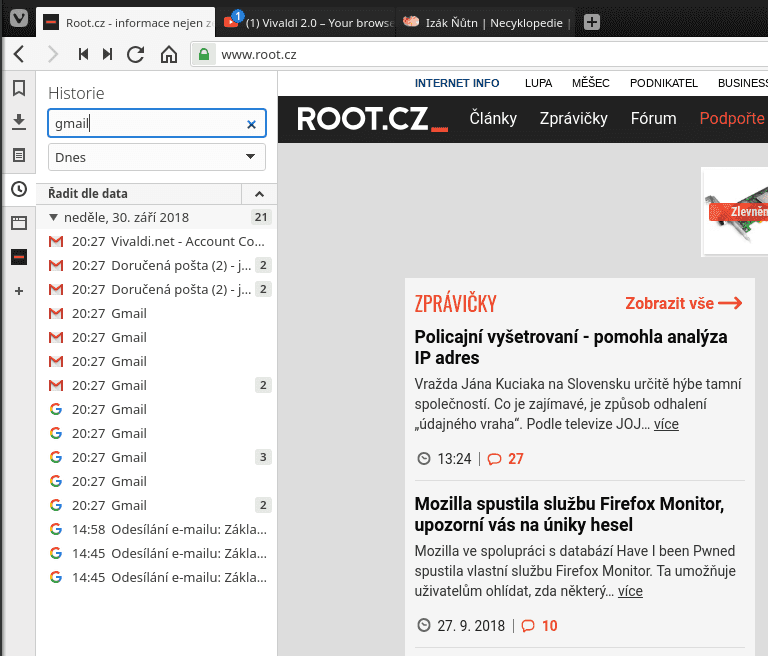Go to the home page
Image resolution: width=768 pixels, height=656 pixels.
click(169, 54)
